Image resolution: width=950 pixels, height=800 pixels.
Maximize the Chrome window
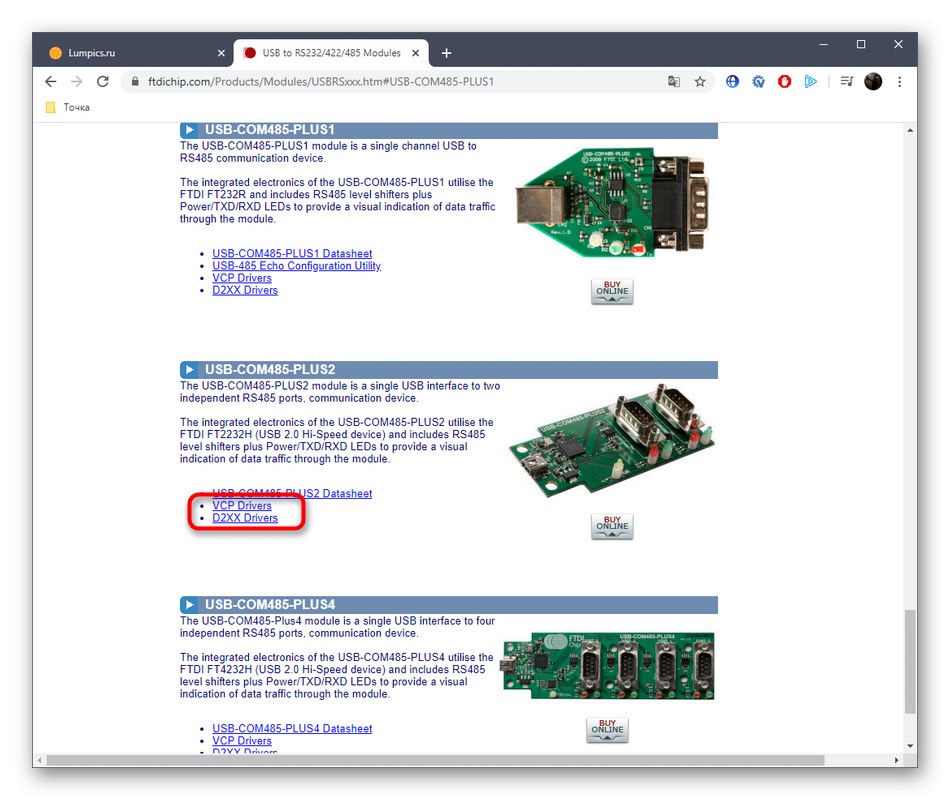click(x=860, y=44)
